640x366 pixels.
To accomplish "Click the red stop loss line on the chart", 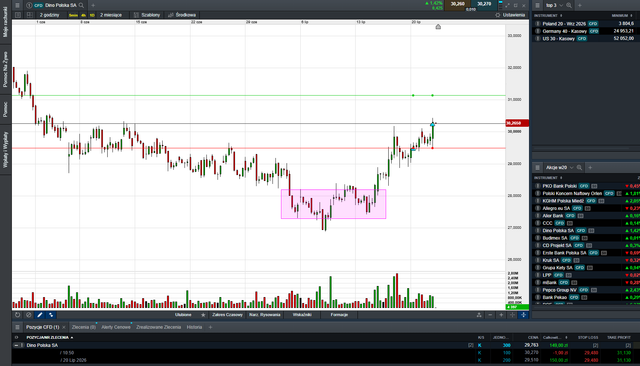I will click(x=258, y=148).
